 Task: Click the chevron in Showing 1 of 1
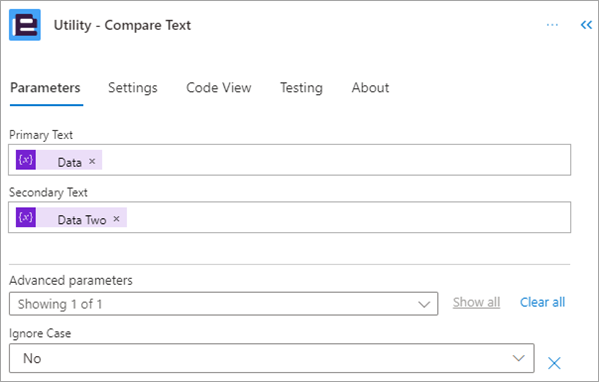tap(424, 304)
